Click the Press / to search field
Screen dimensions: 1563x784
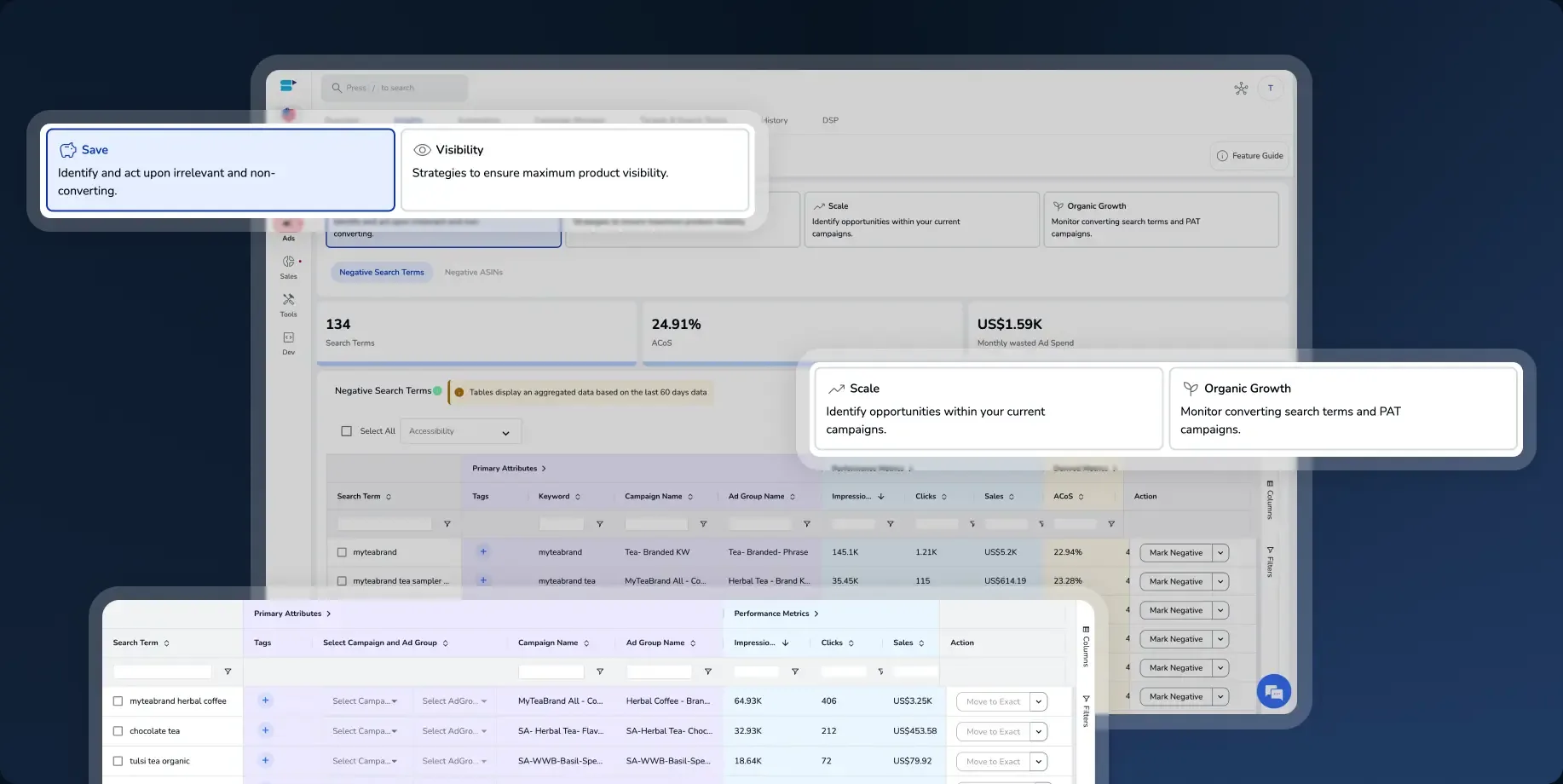395,88
